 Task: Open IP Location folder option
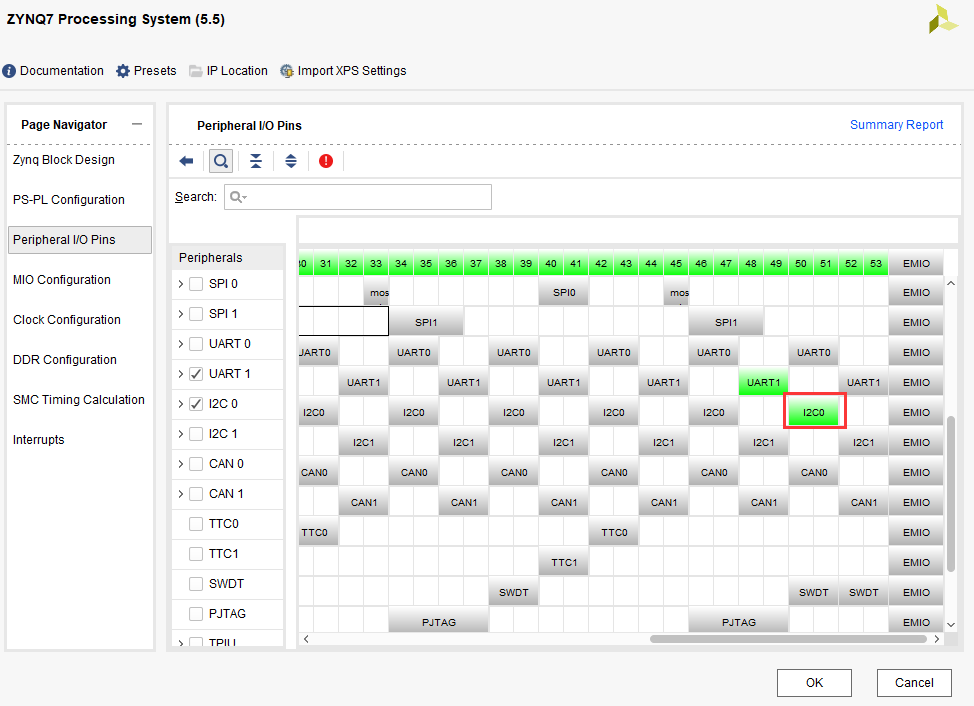coord(229,71)
